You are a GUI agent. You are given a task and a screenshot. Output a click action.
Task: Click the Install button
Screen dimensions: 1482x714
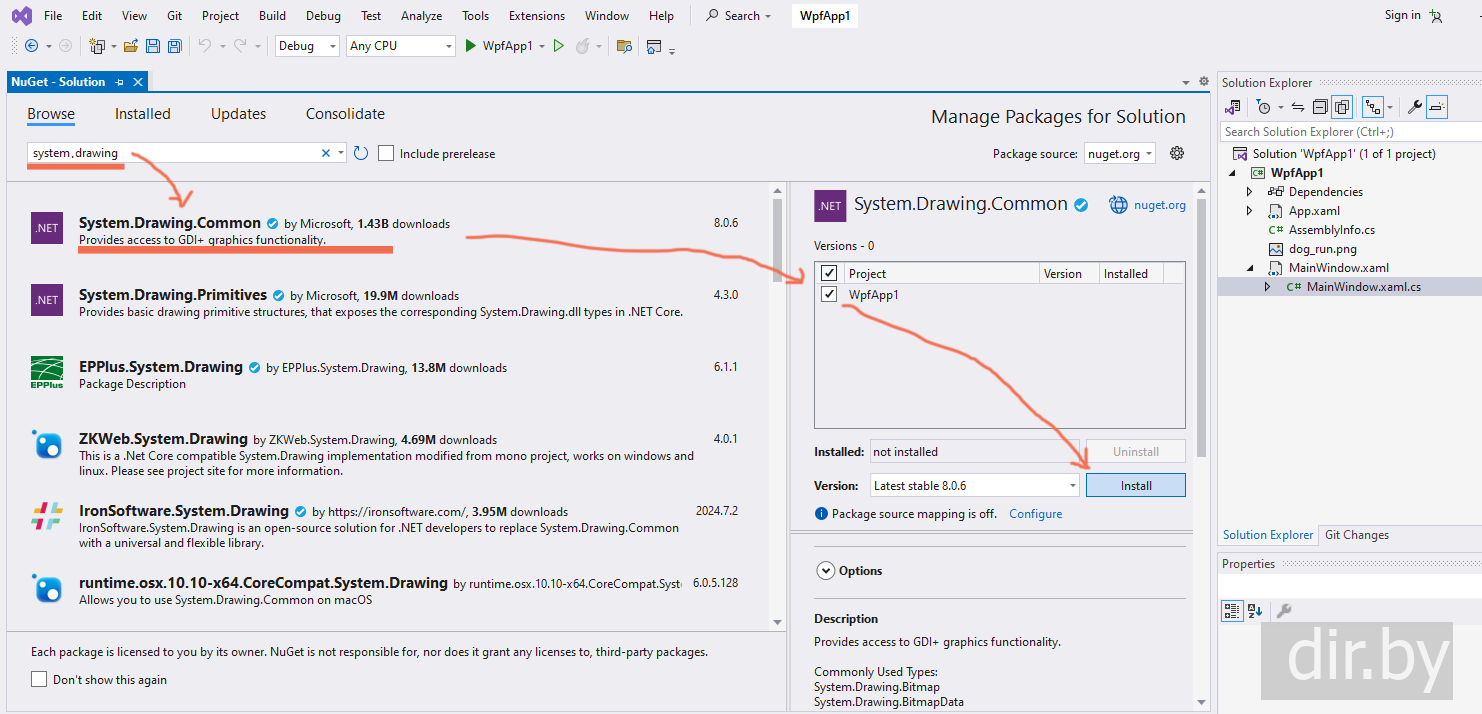coord(1135,486)
